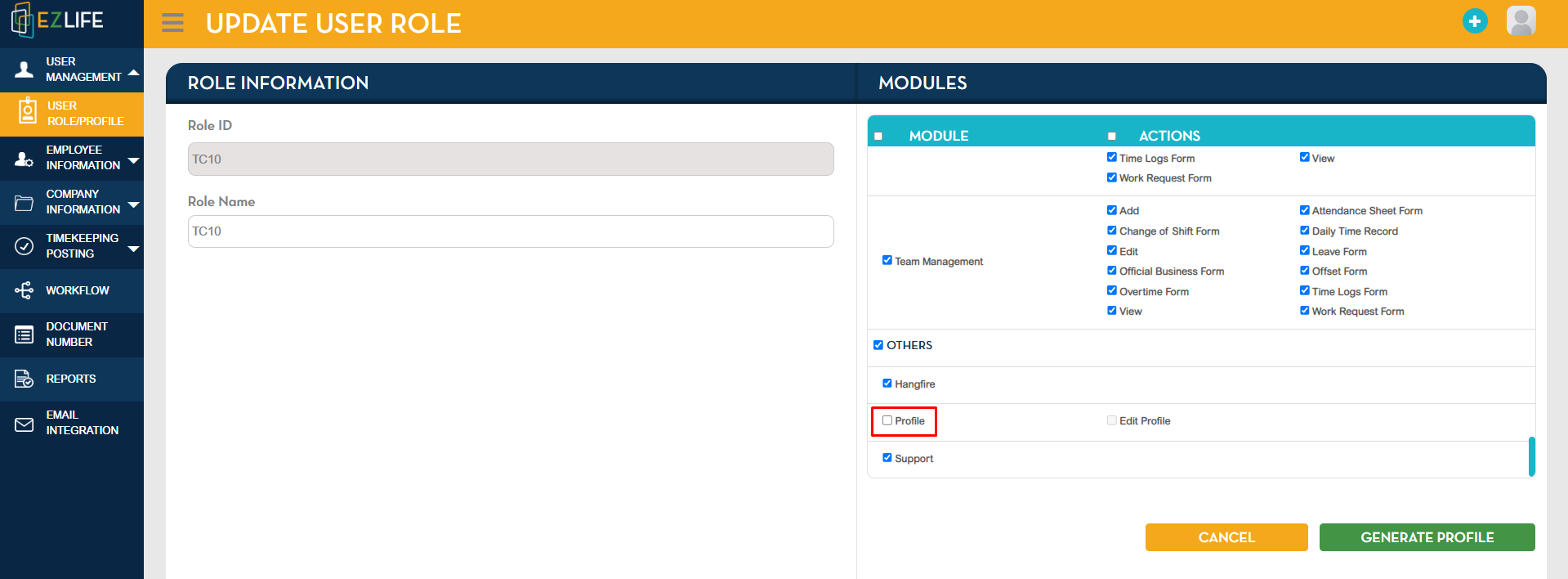Click the User Management person icon

(x=25, y=70)
